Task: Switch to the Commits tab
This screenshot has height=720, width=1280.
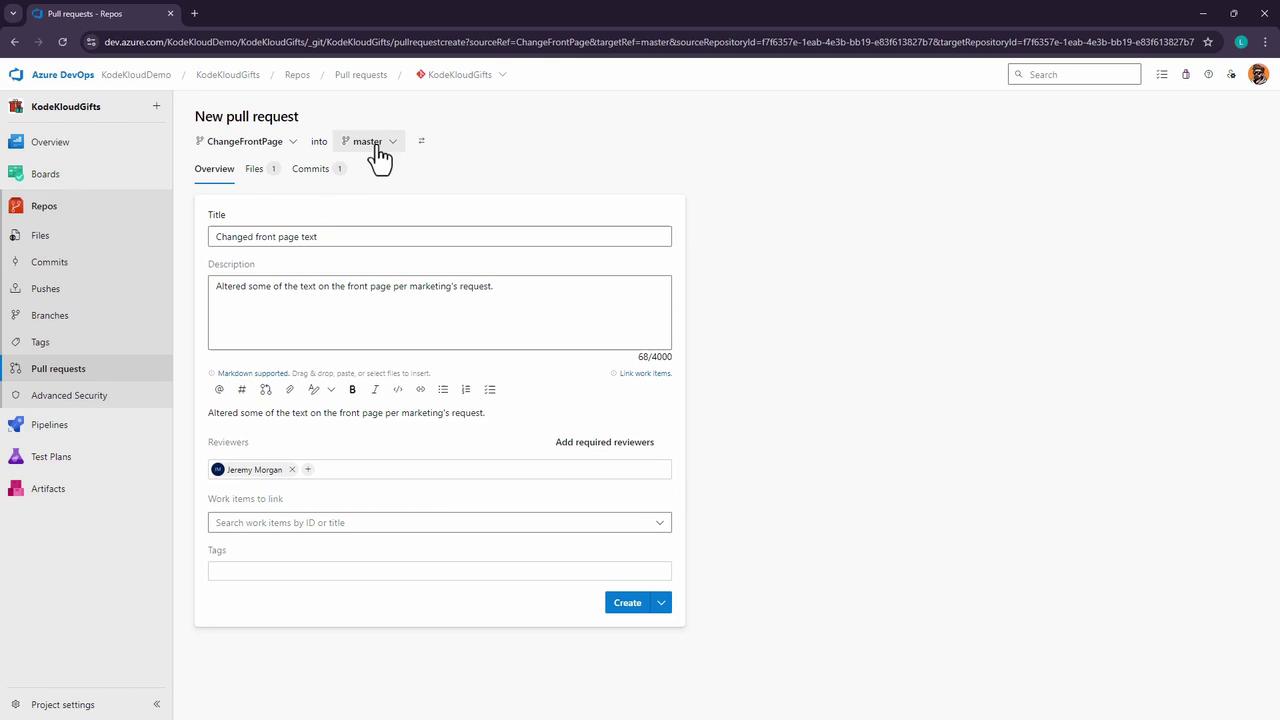Action: click(x=318, y=169)
